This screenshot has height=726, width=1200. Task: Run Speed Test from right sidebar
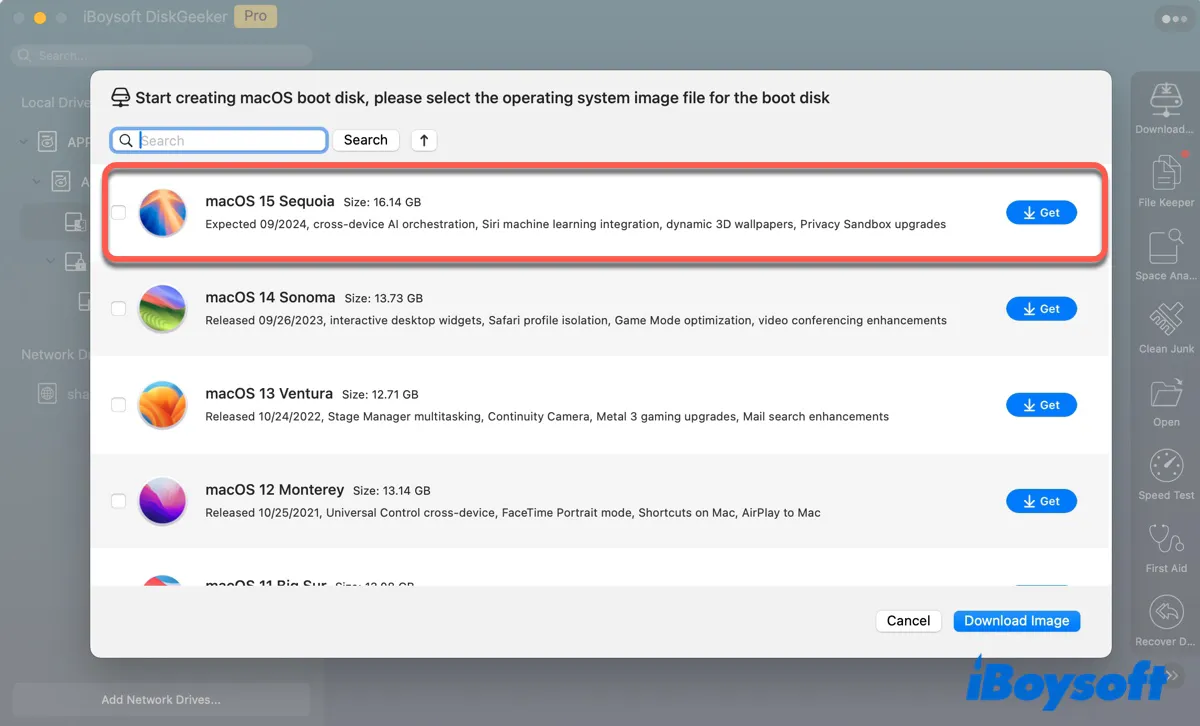point(1165,474)
